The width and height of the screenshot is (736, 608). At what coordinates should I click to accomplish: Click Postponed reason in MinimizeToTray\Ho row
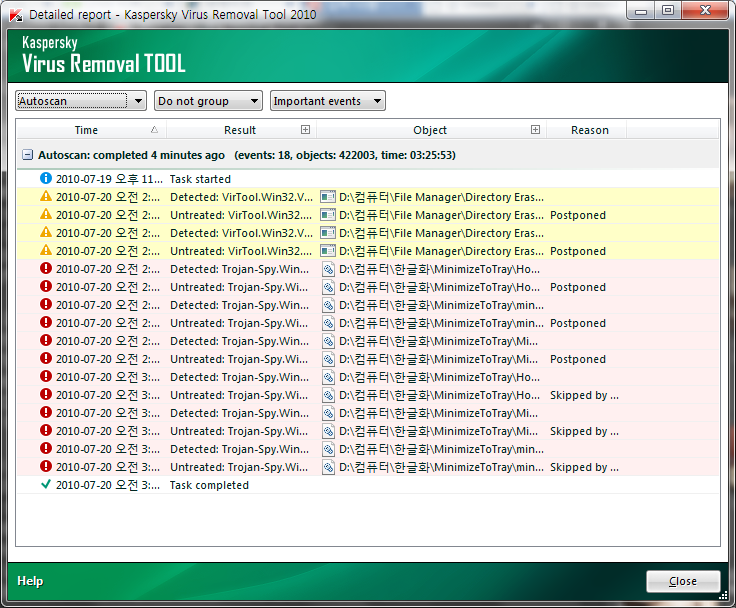(x=578, y=287)
